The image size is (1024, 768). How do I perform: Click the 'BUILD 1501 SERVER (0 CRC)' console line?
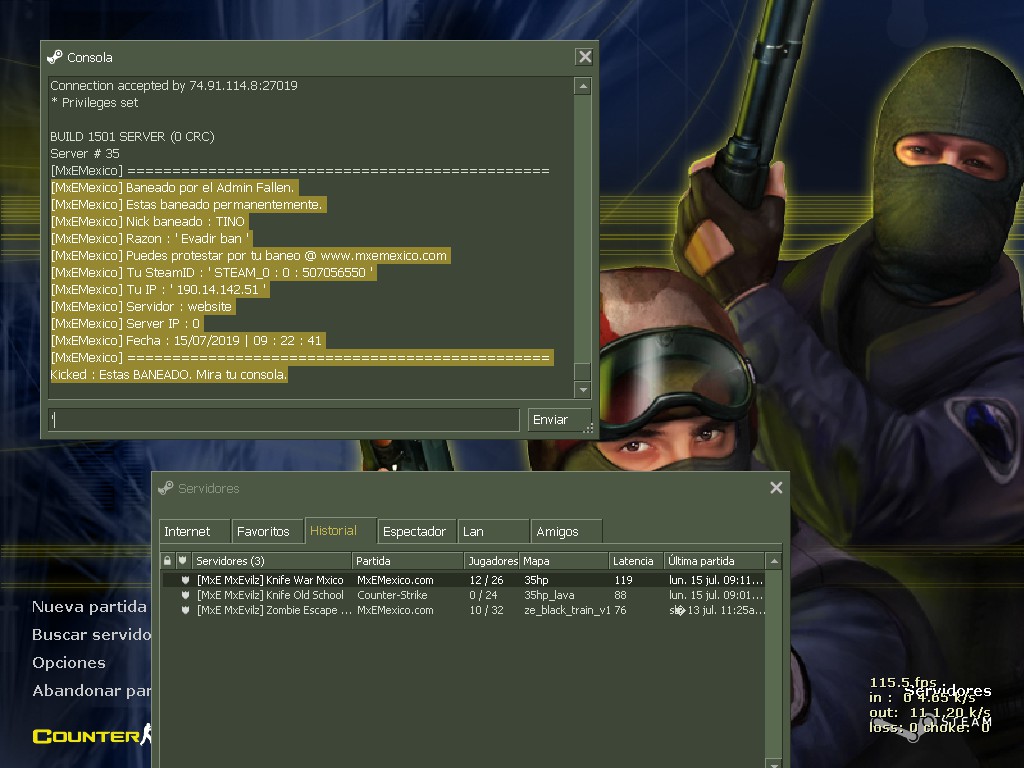[133, 136]
